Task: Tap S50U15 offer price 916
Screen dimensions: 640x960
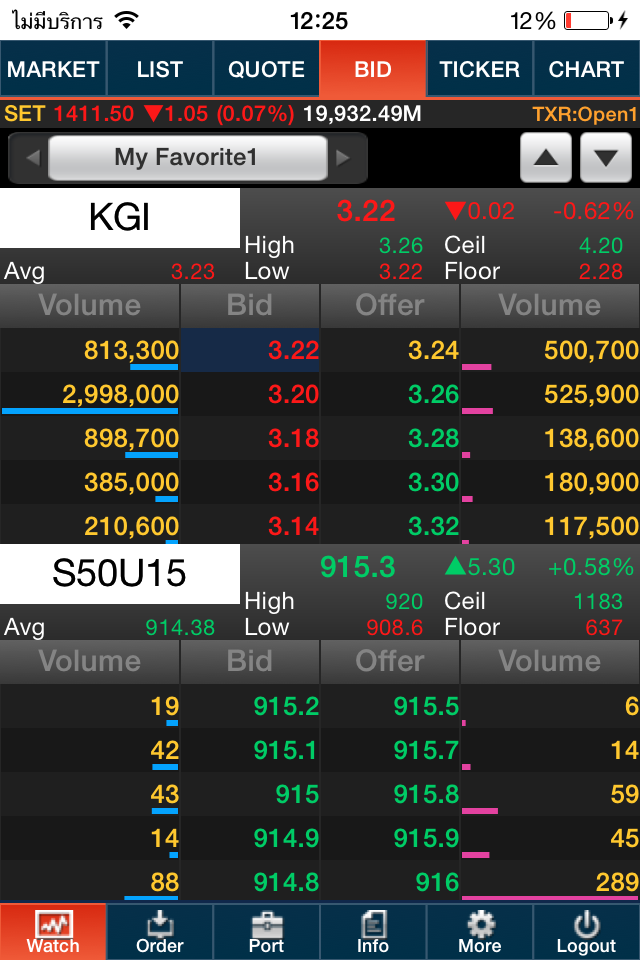Action: (x=437, y=882)
